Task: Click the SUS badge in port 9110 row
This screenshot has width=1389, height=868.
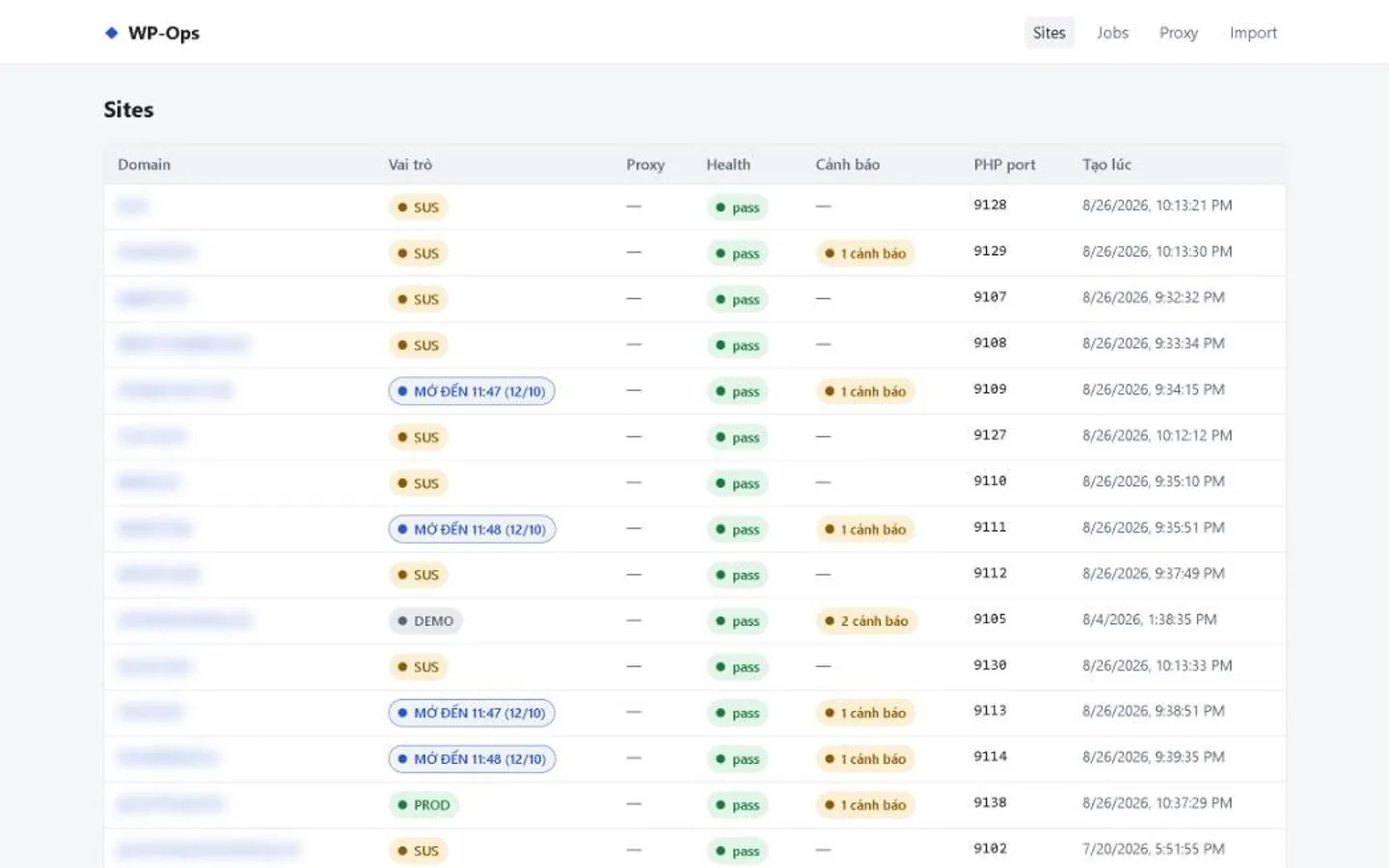Action: pos(418,483)
